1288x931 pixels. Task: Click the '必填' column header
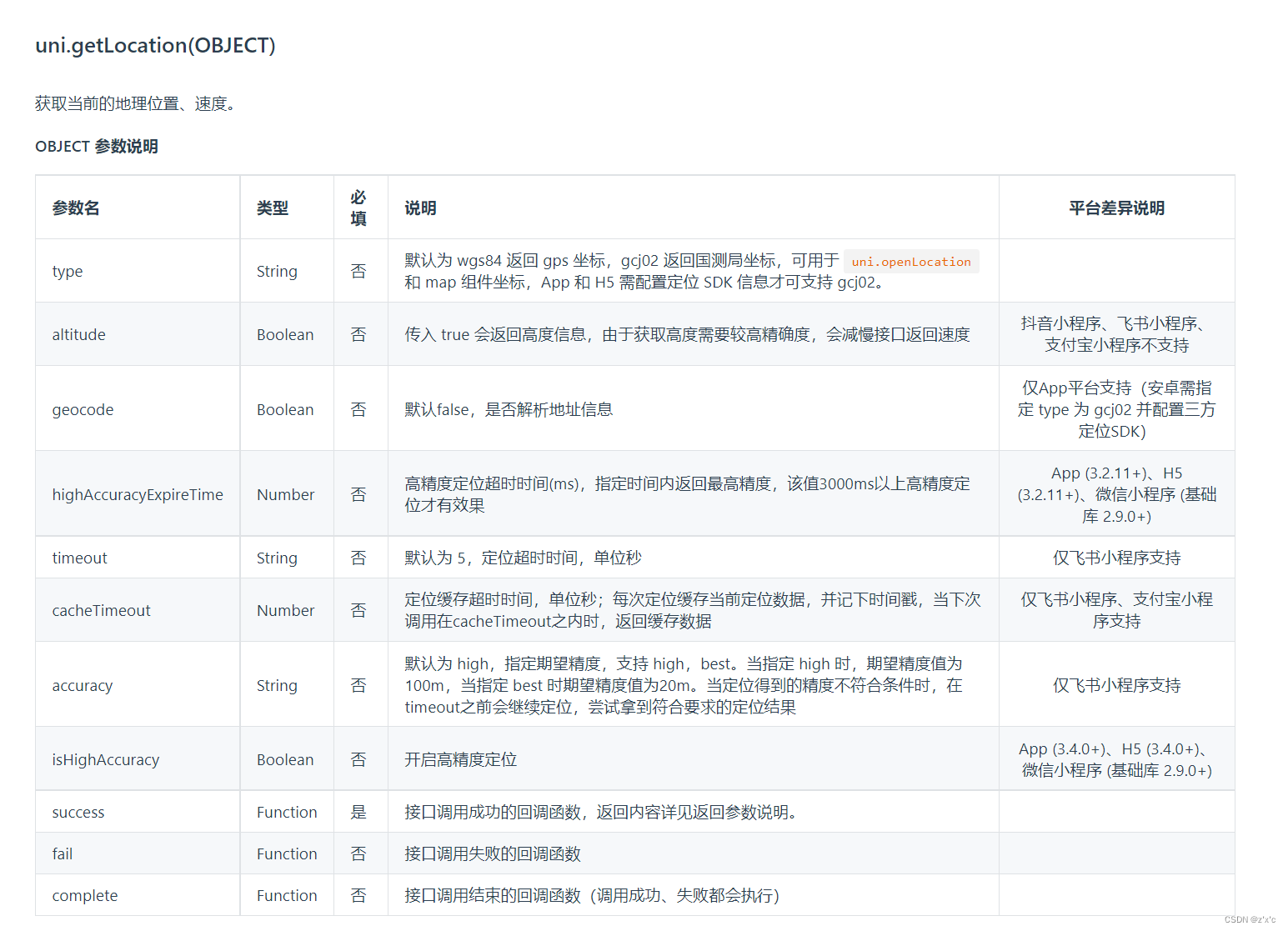tap(358, 208)
